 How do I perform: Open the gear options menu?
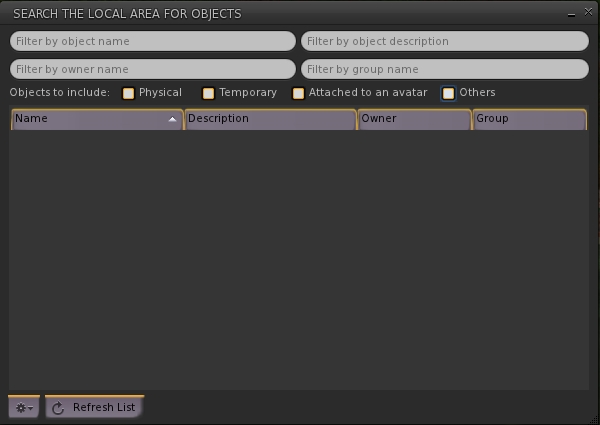(23, 408)
